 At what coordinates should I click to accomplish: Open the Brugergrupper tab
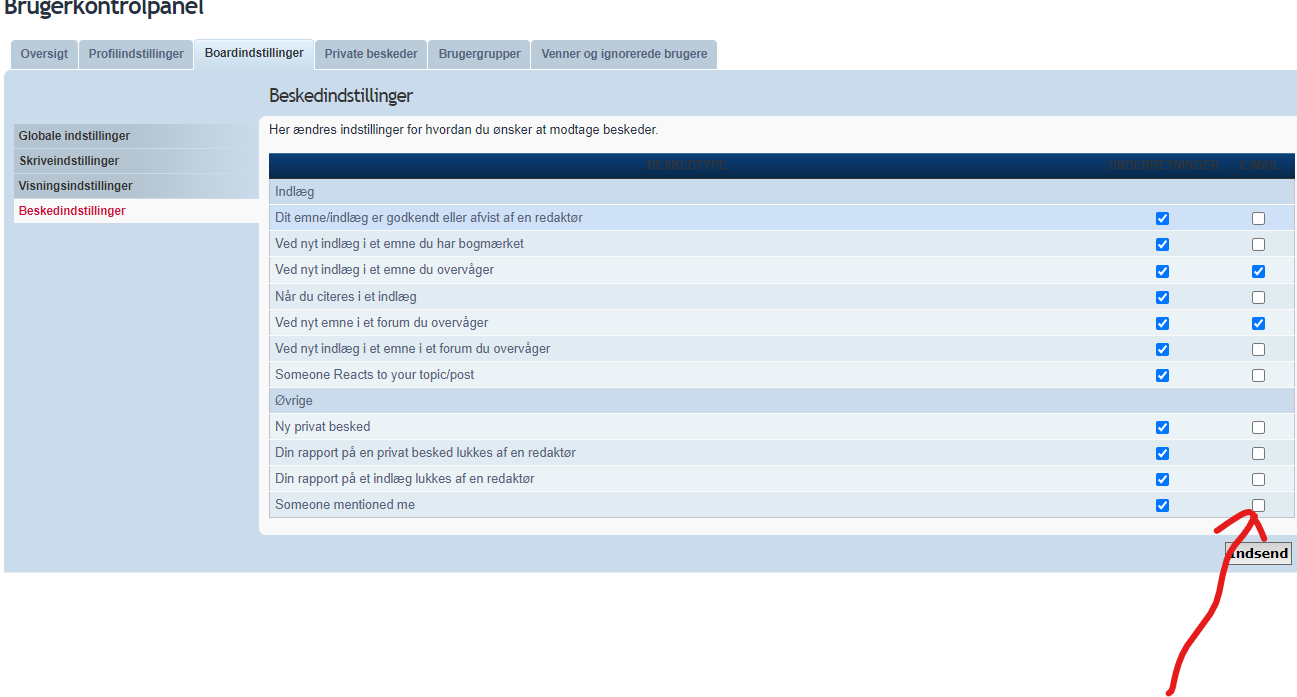[479, 54]
